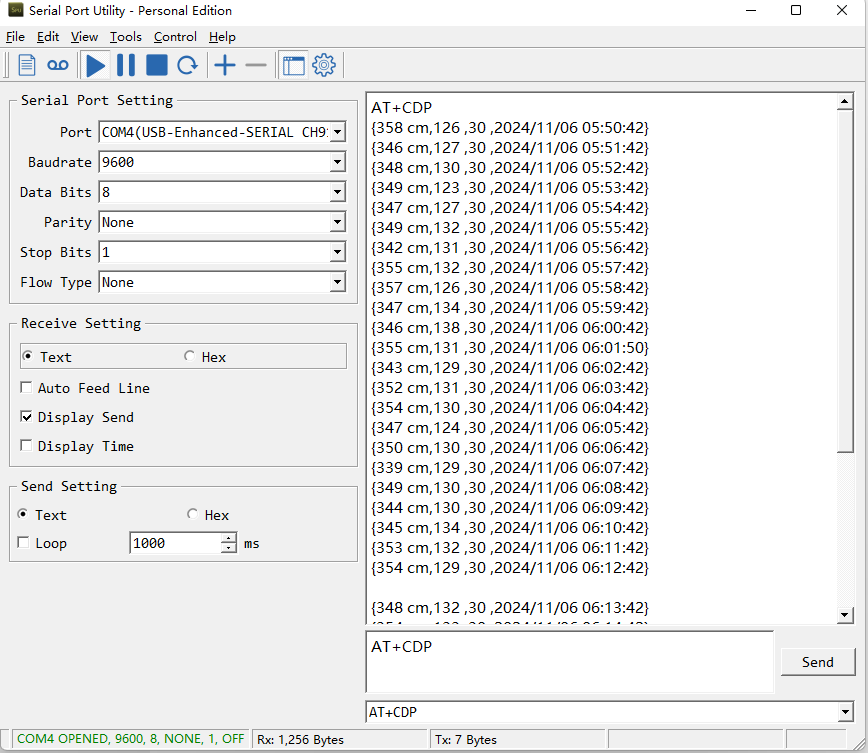Click the Tx: 7 Bytes status entry
Viewport: 868px width, 753px height.
[466, 740]
